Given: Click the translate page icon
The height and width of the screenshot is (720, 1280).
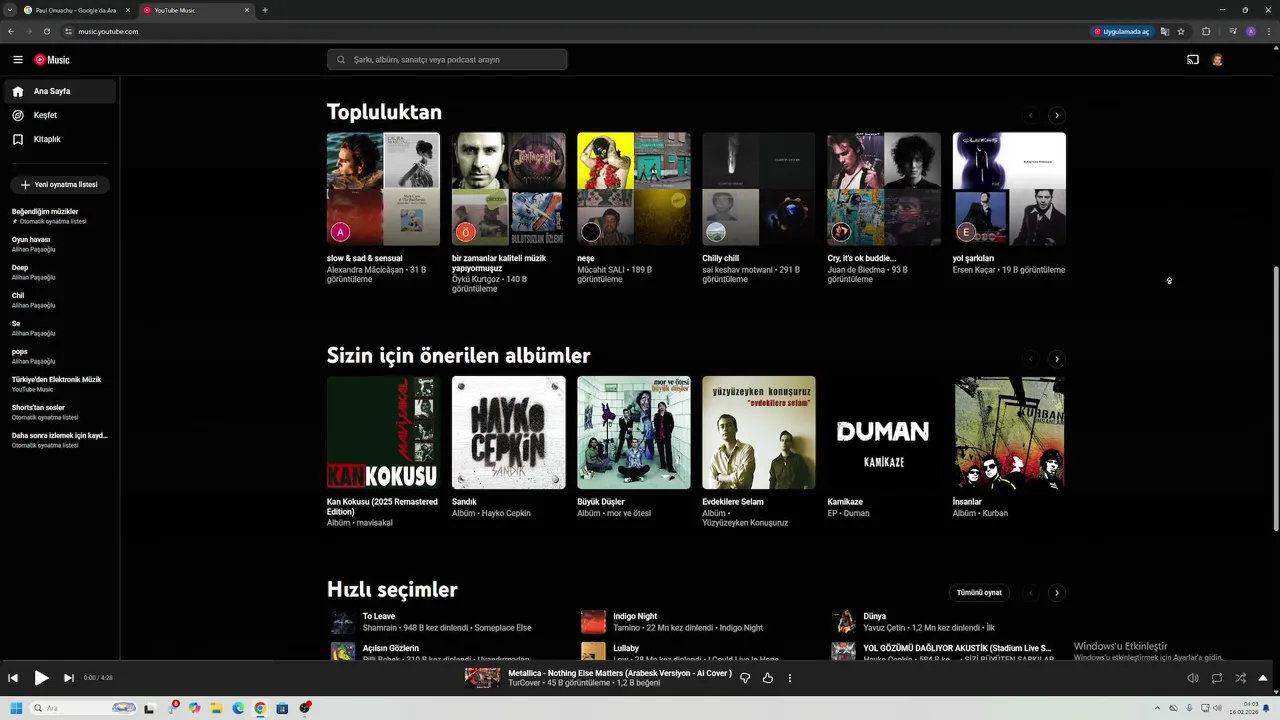Looking at the screenshot, I should coord(1165,31).
